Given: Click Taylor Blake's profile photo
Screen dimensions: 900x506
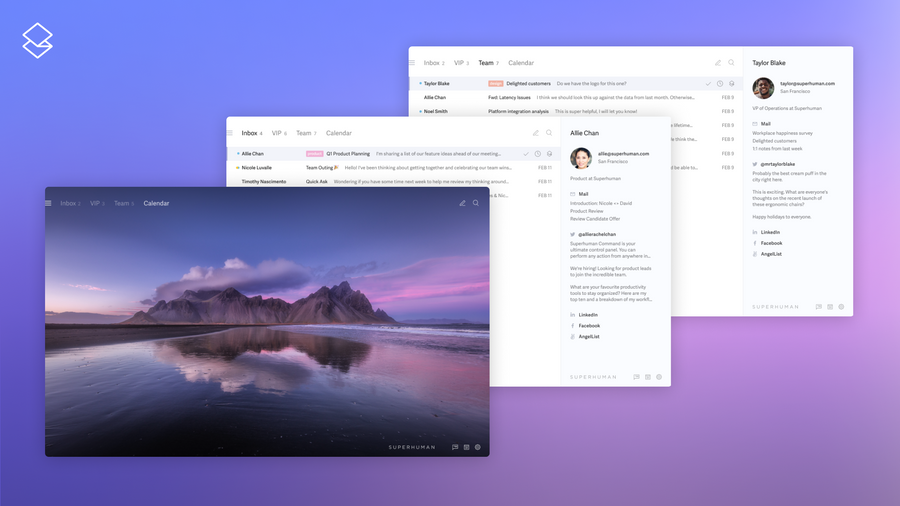Looking at the screenshot, I should coord(763,88).
